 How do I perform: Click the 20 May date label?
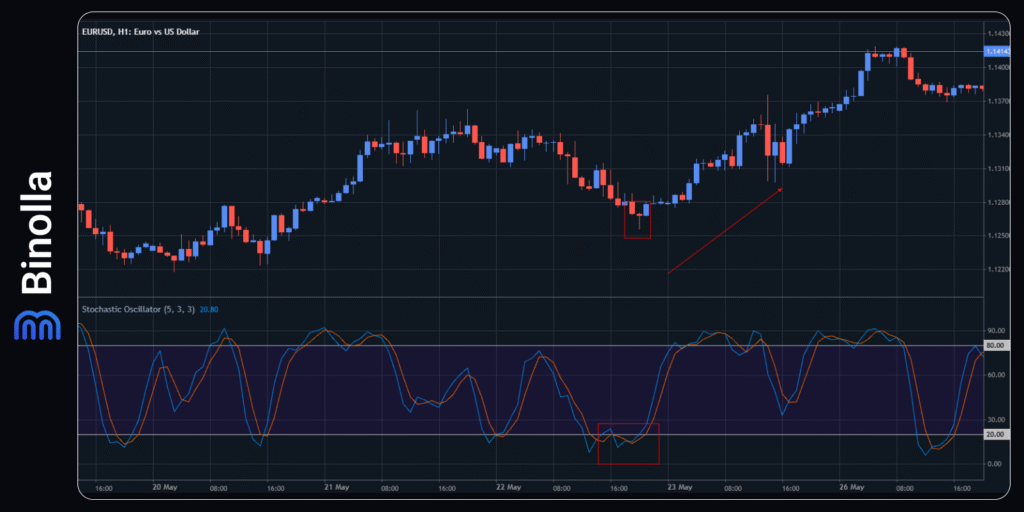[164, 489]
